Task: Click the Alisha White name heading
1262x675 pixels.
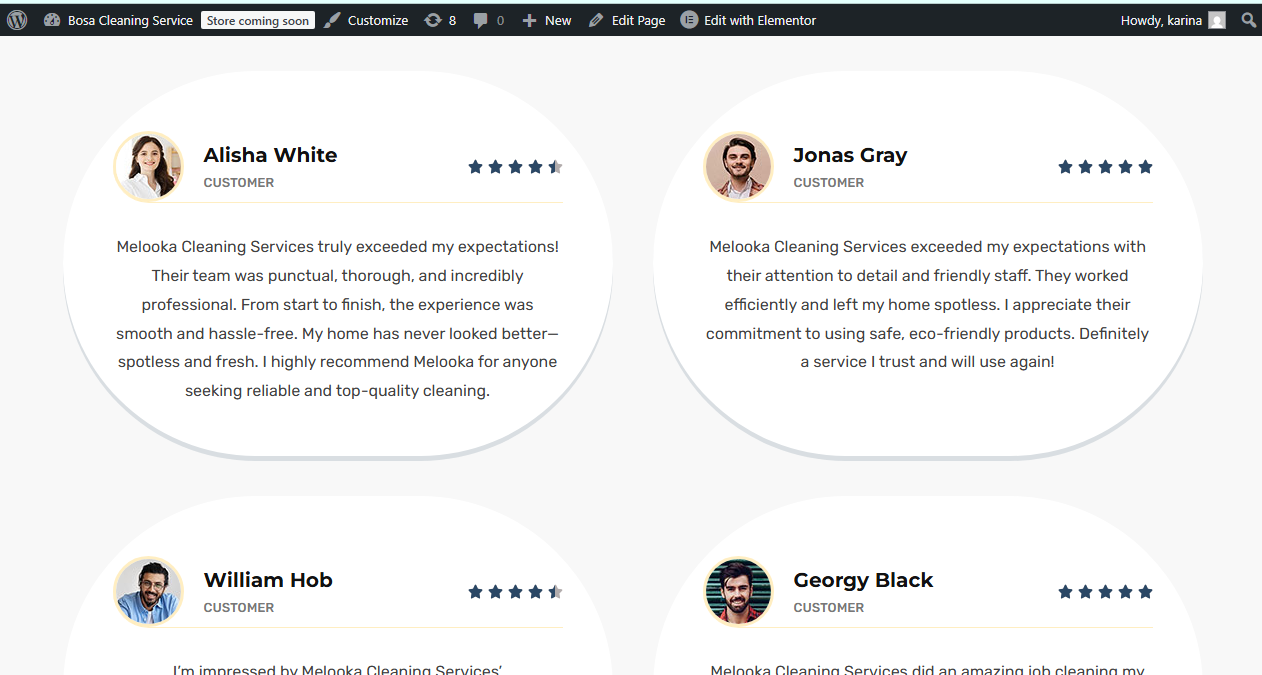Action: [x=270, y=155]
